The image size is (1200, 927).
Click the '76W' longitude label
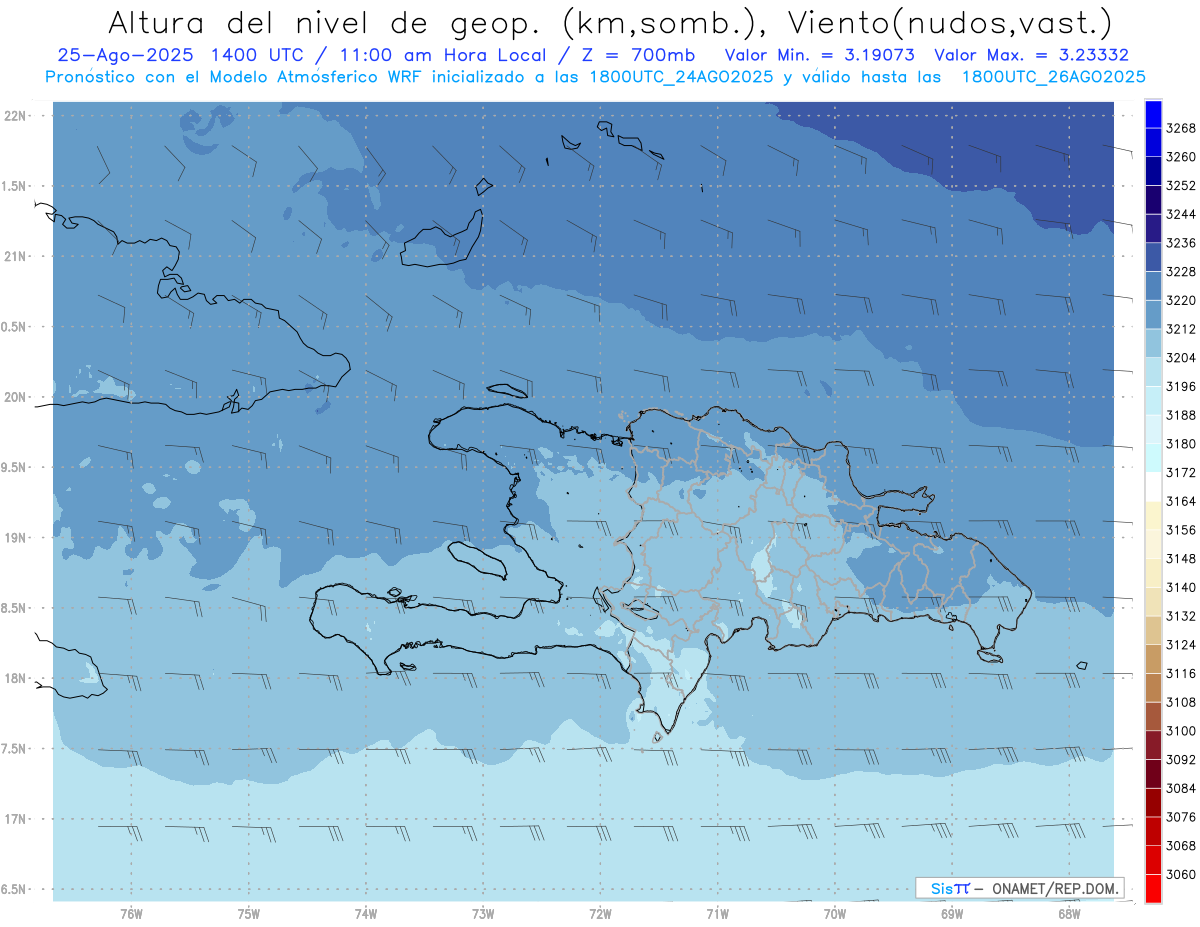131,912
